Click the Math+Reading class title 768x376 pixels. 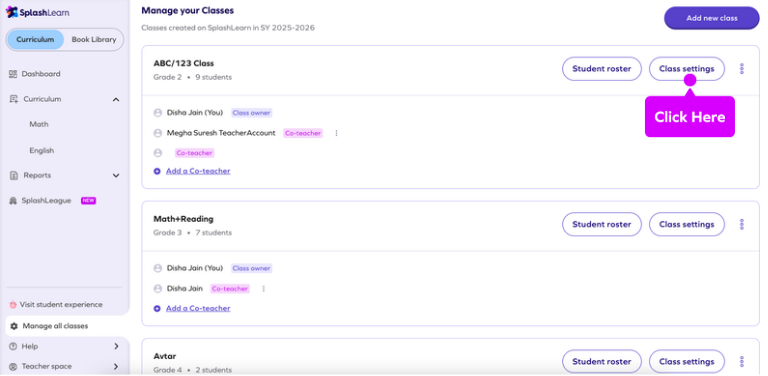coord(184,219)
